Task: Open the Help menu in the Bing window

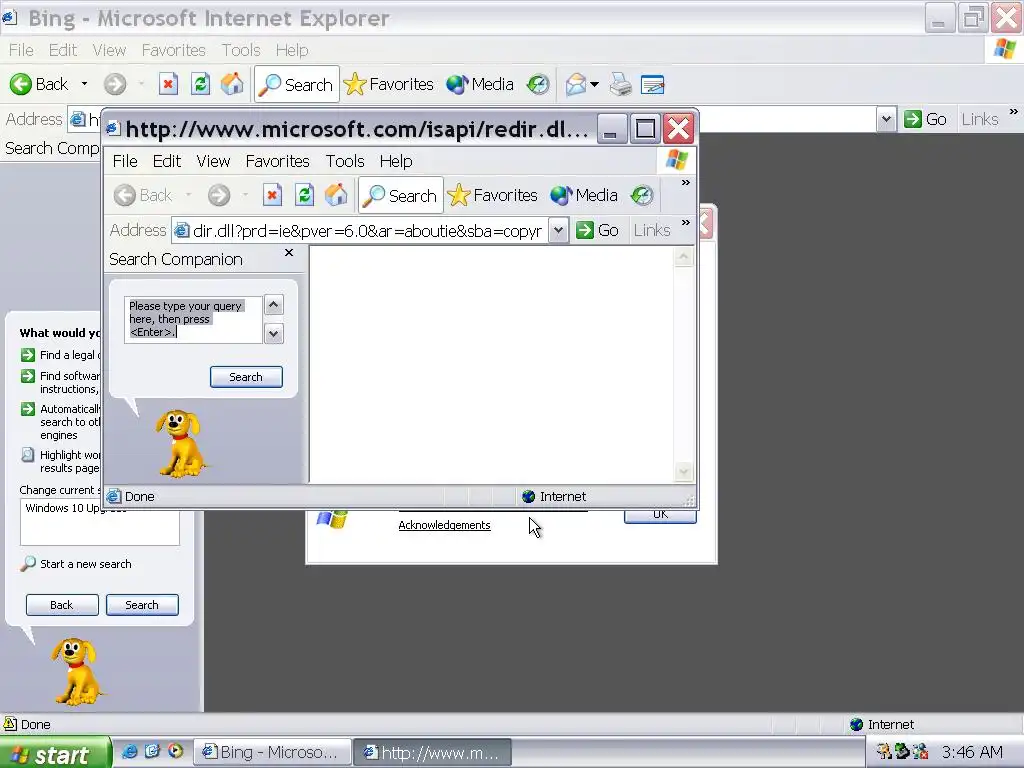Action: click(x=292, y=50)
